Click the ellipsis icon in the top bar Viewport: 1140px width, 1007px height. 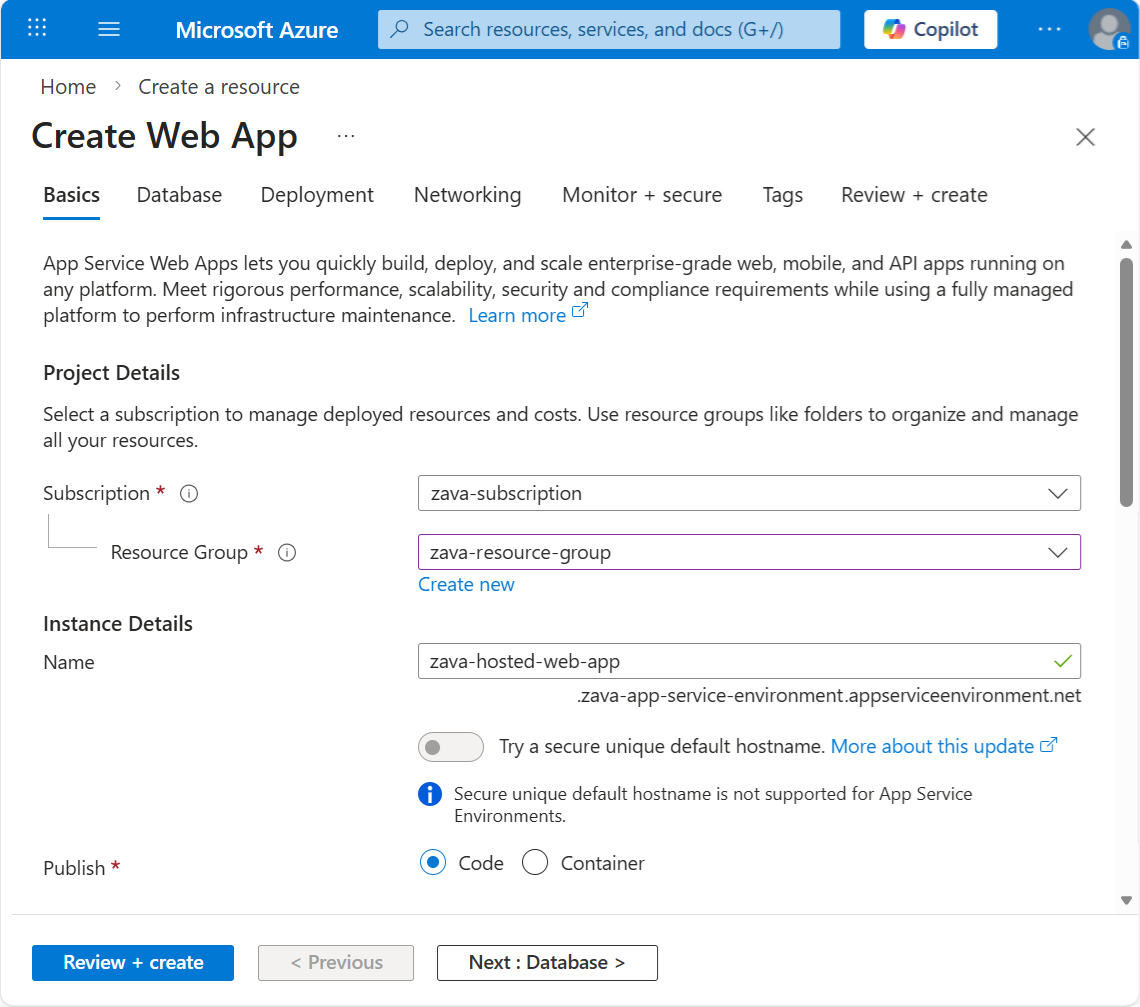(1049, 29)
